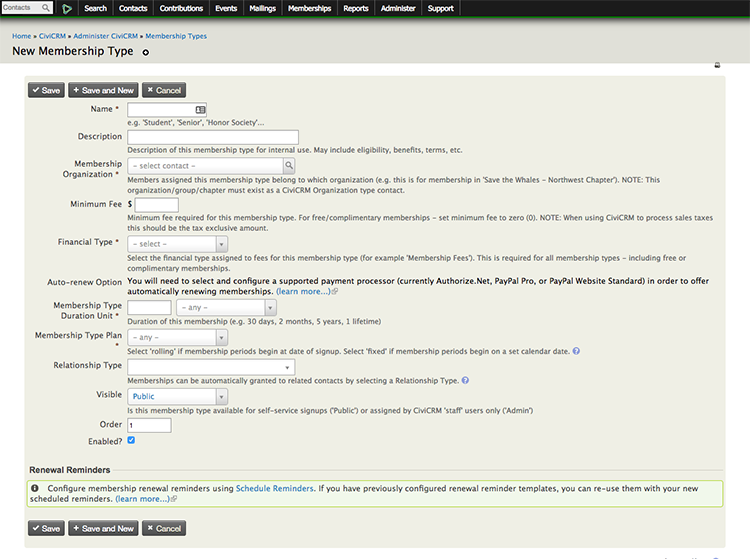Click into the Description input field

[x=213, y=137]
